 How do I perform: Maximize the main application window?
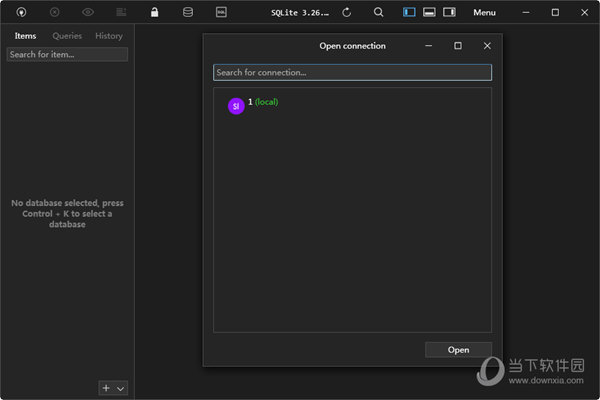click(555, 12)
